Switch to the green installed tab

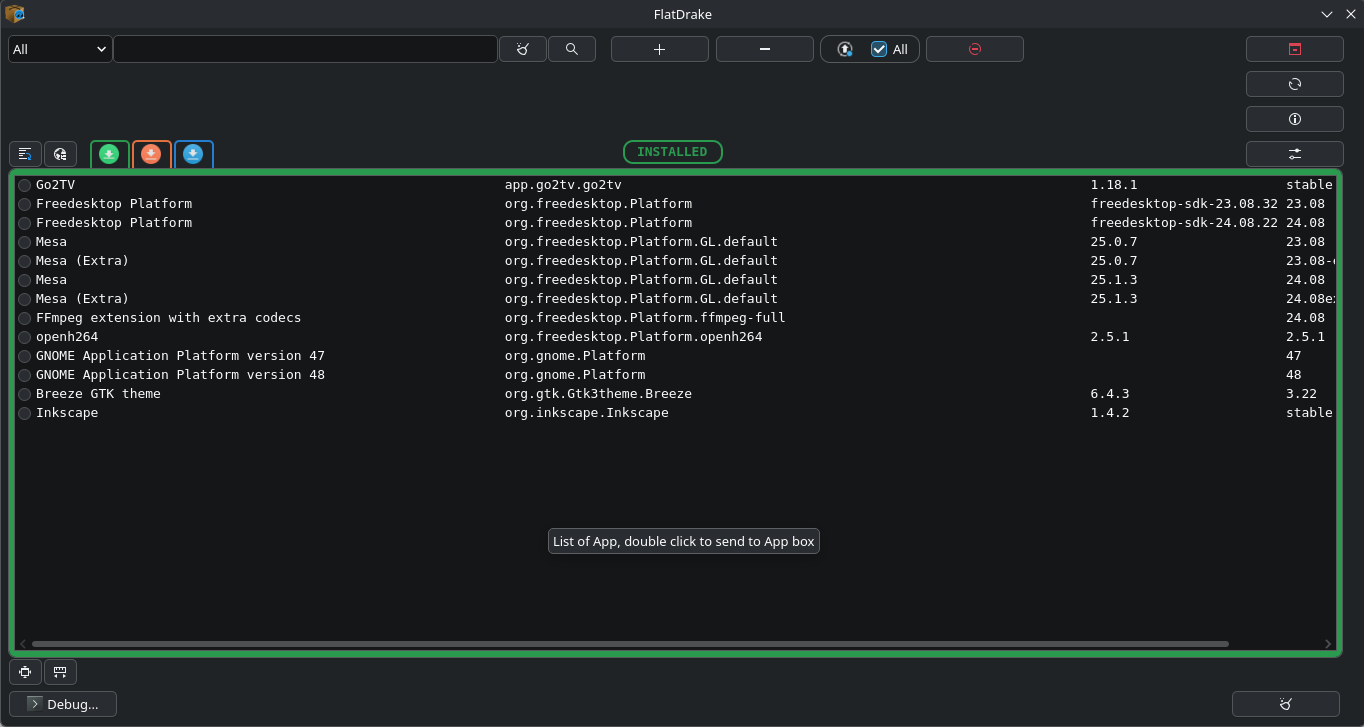click(x=110, y=154)
